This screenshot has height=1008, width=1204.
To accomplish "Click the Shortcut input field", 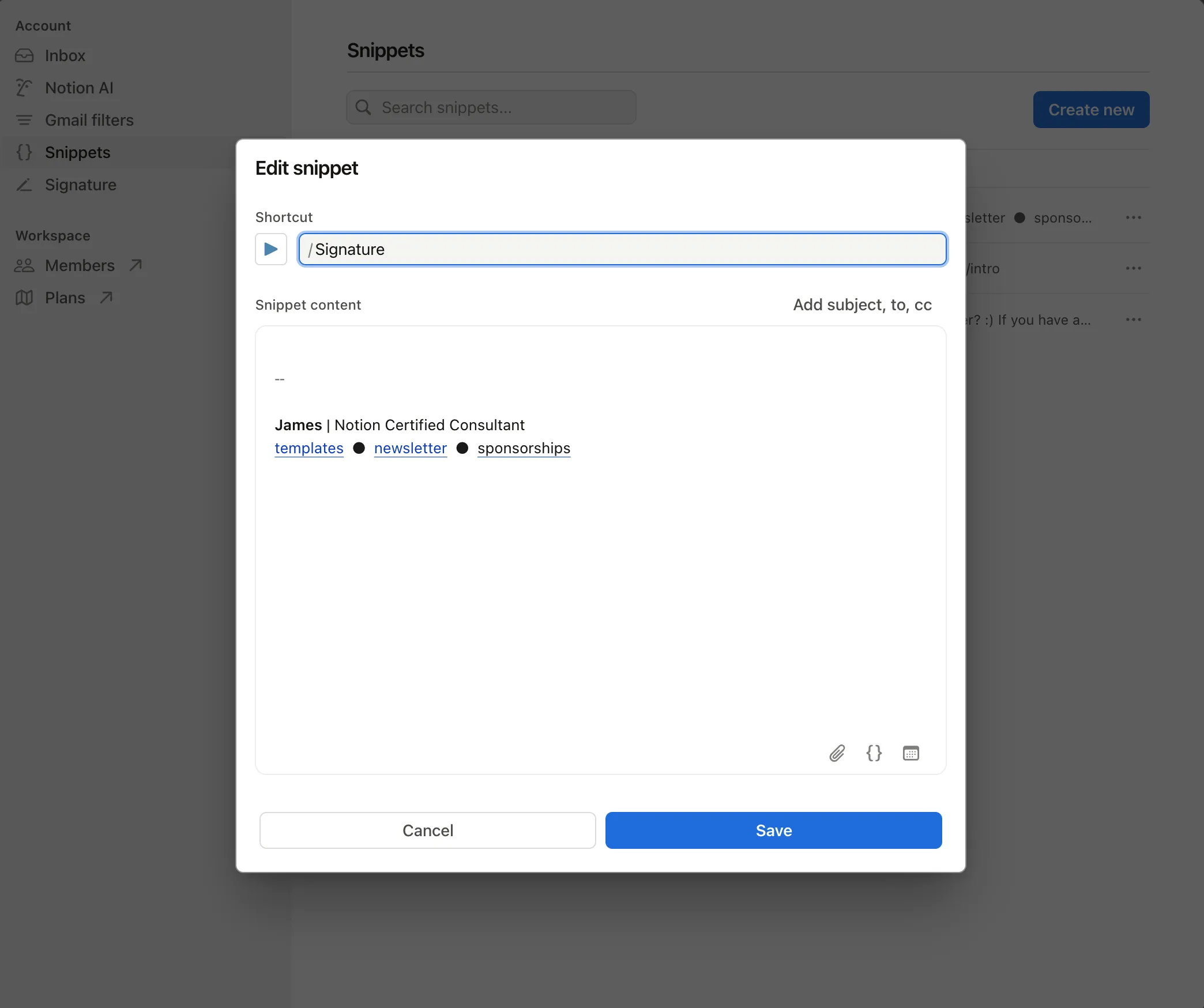I will point(623,249).
